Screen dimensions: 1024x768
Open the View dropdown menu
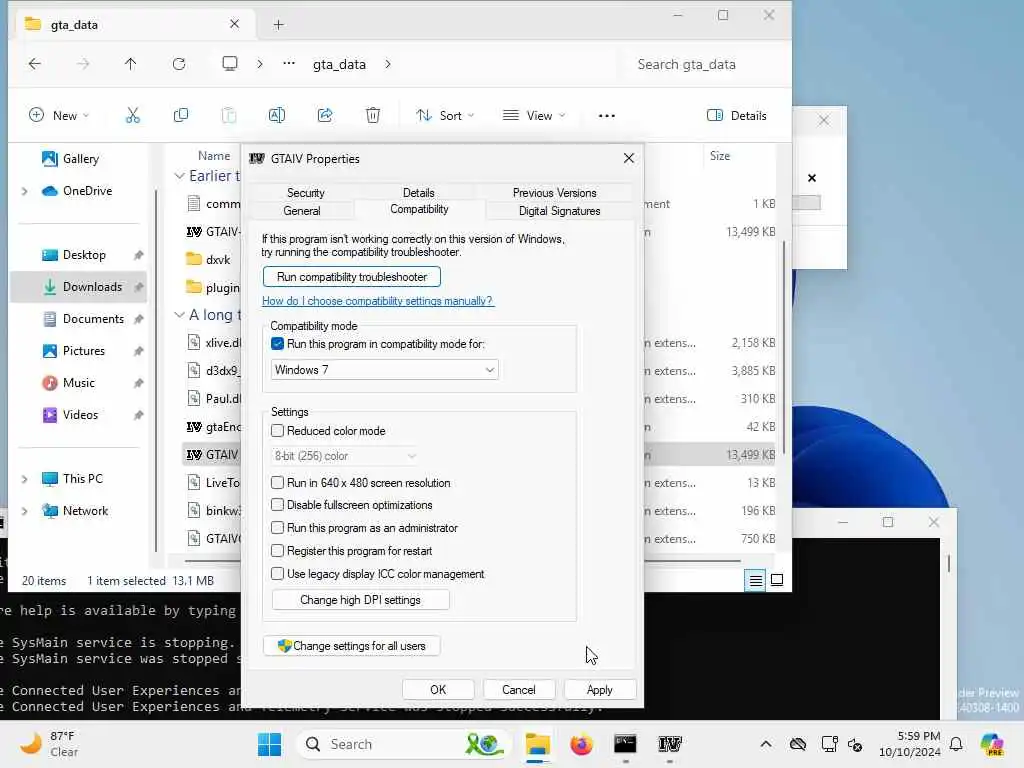(x=534, y=116)
